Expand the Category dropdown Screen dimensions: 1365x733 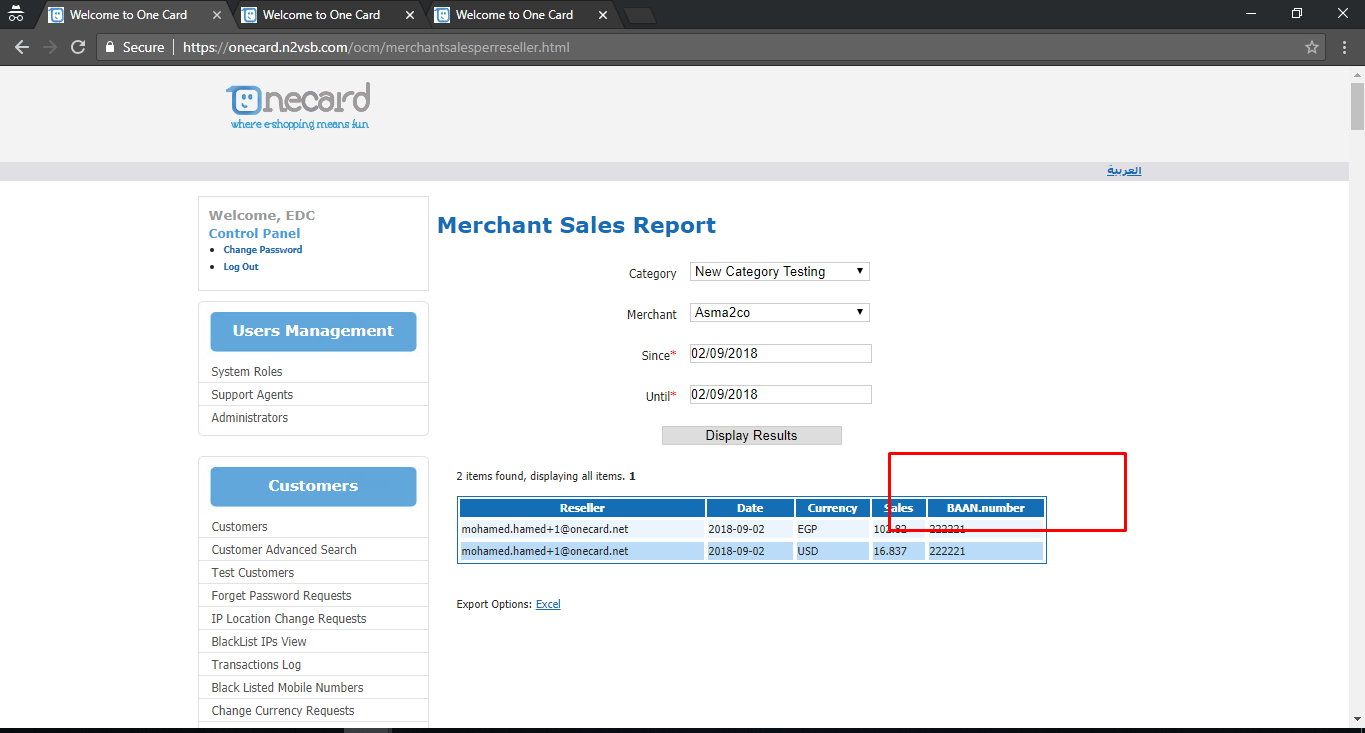pos(779,272)
